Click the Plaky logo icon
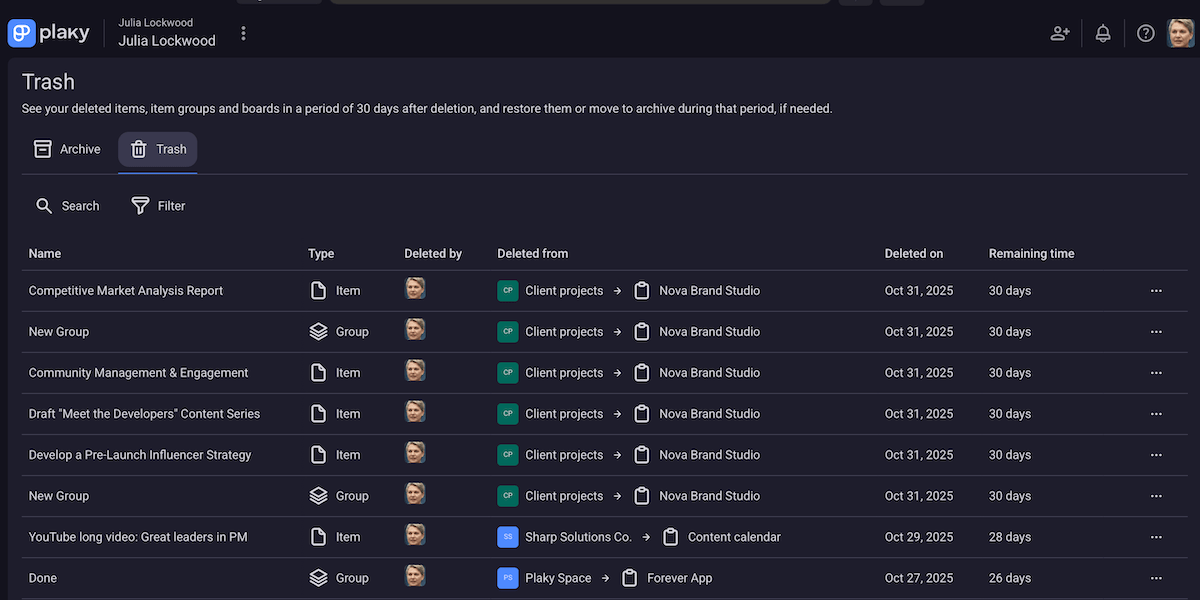This screenshot has width=1200, height=600. pyautogui.click(x=22, y=33)
